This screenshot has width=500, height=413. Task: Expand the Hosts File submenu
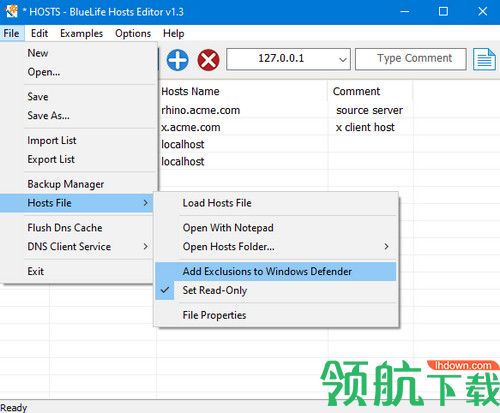(x=77, y=203)
